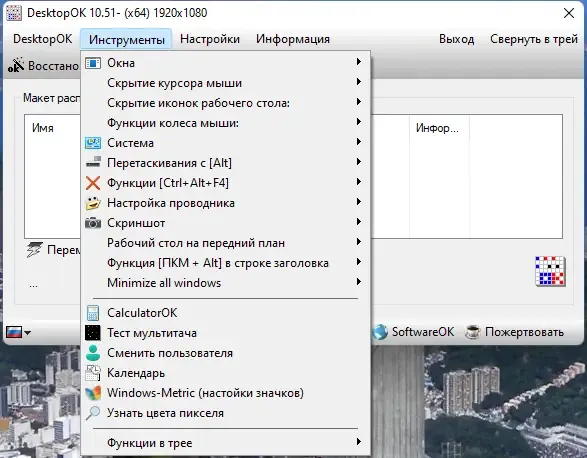Click the Windows-Metric colorful icon
Screen dimensions: 587x458
click(93, 392)
